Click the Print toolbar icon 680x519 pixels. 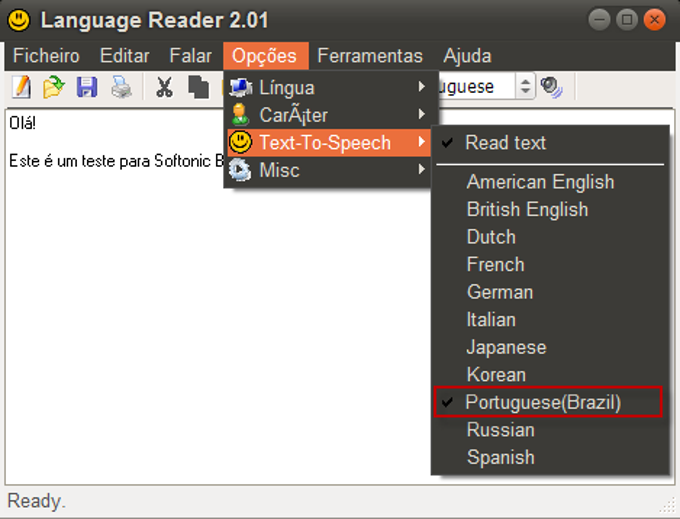click(121, 87)
